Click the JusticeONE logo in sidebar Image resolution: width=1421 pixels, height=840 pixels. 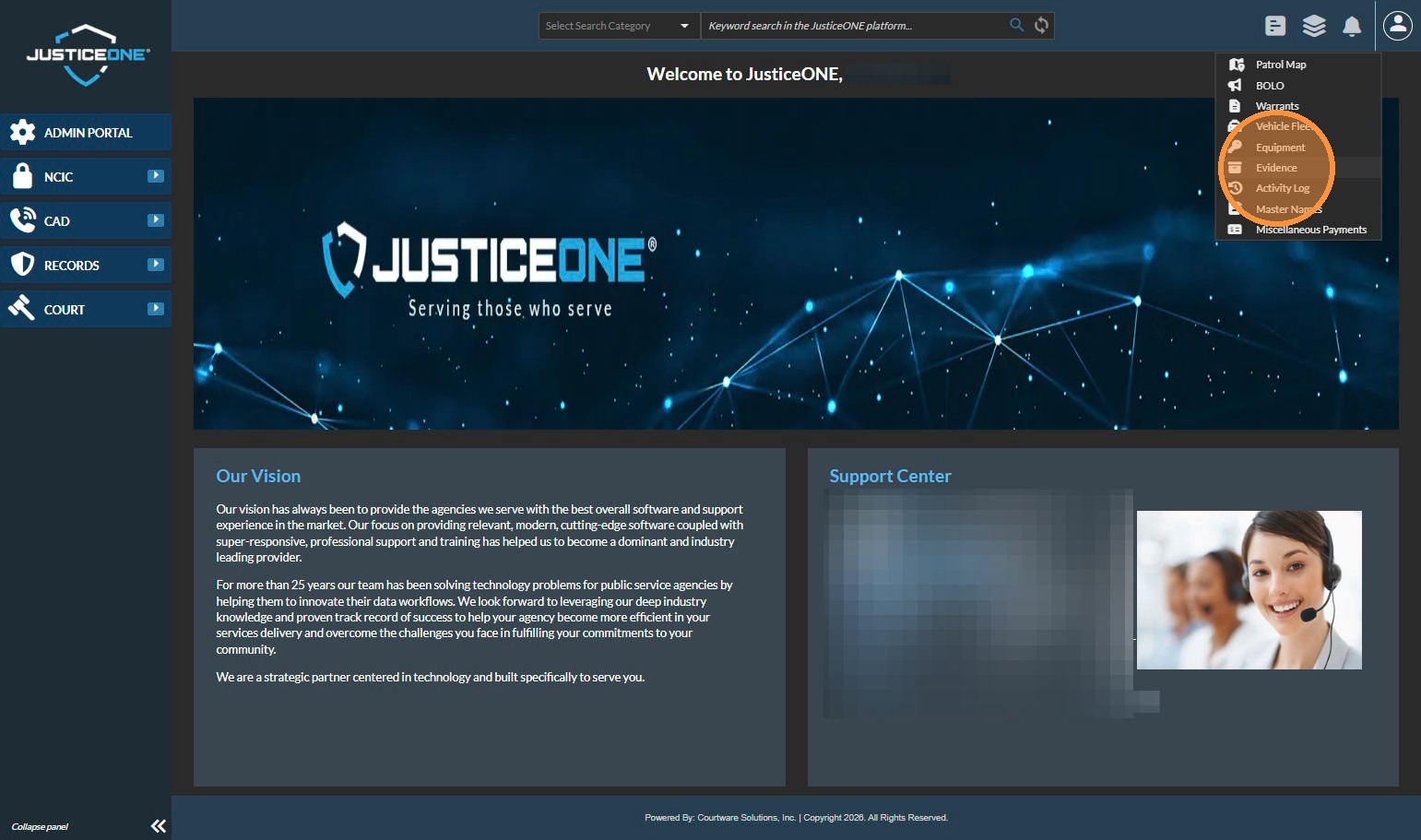tap(87, 55)
